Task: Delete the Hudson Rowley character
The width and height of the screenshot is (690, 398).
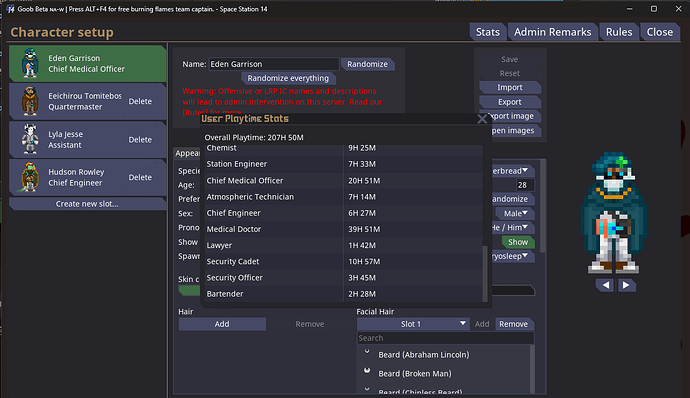Action: [x=140, y=177]
